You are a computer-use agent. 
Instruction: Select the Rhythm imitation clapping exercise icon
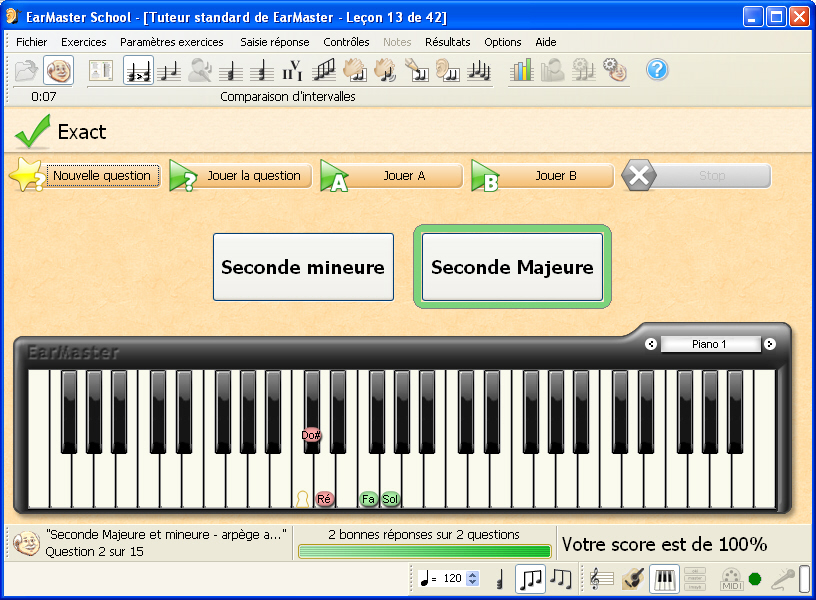[386, 70]
